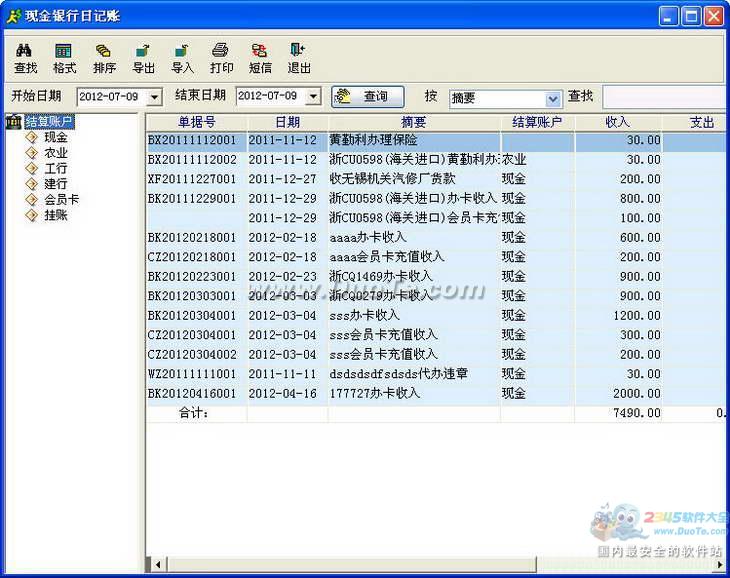Click the 查找 search text field
This screenshot has height=578, width=730.
coord(663,97)
